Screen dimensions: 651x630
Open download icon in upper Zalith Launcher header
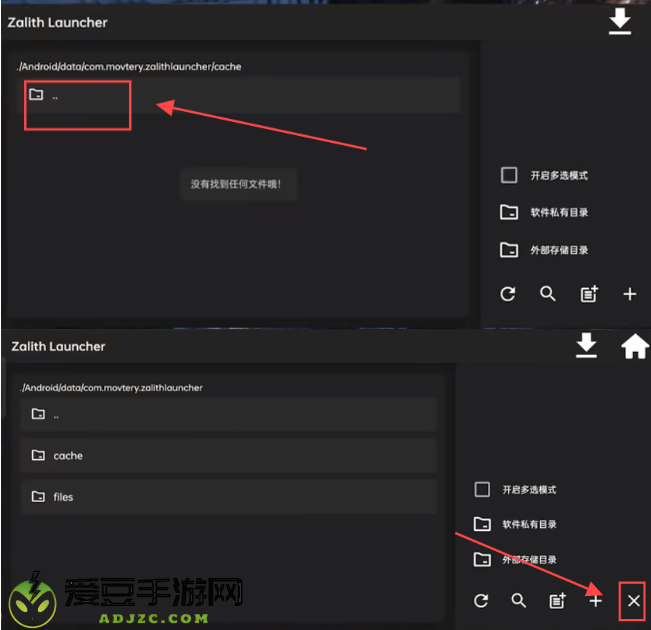[620, 22]
